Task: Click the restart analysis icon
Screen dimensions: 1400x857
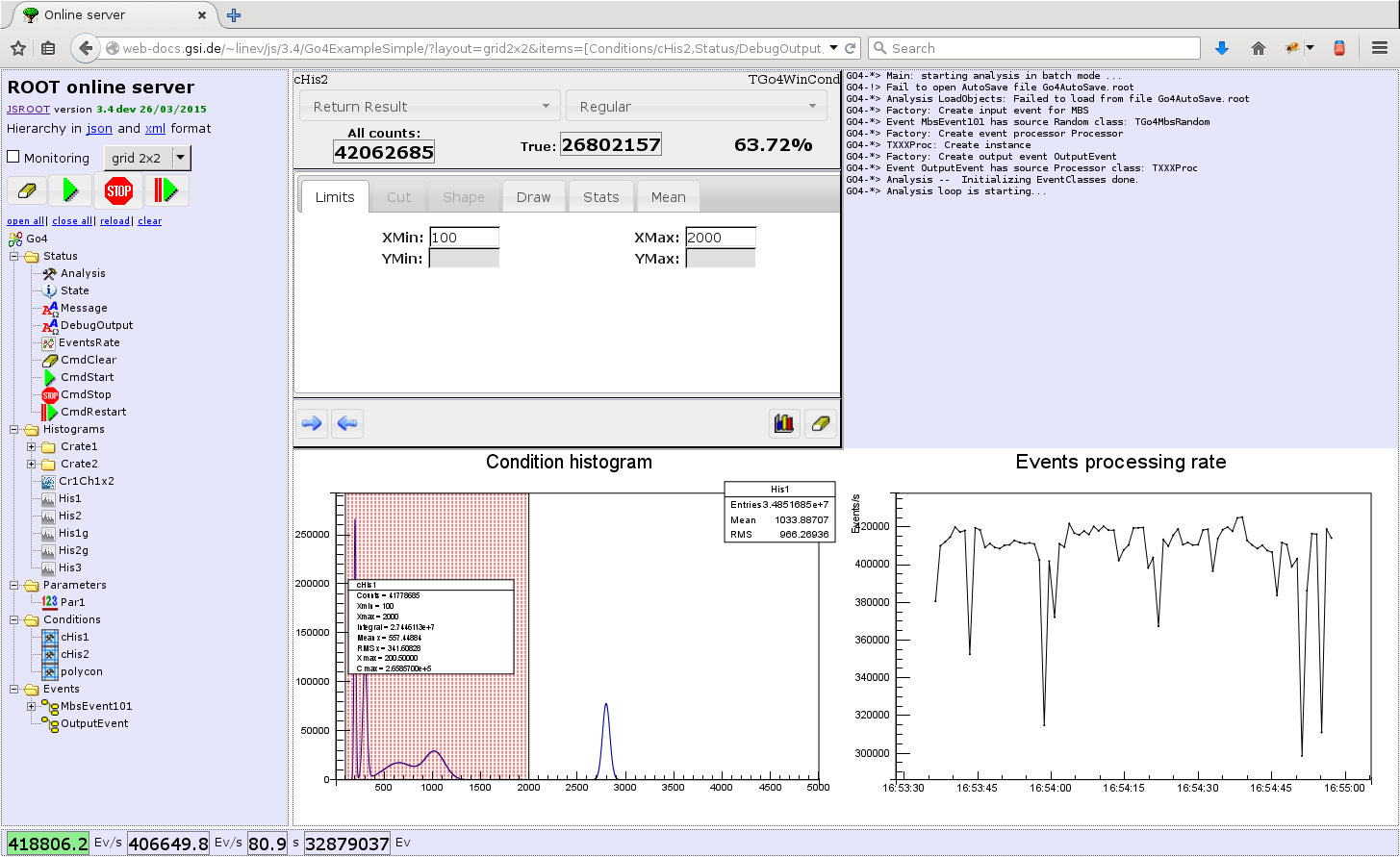Action: (166, 190)
